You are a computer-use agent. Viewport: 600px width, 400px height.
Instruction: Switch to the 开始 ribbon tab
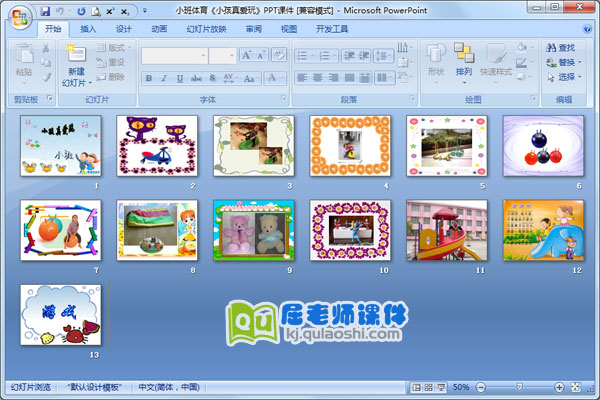(x=53, y=29)
